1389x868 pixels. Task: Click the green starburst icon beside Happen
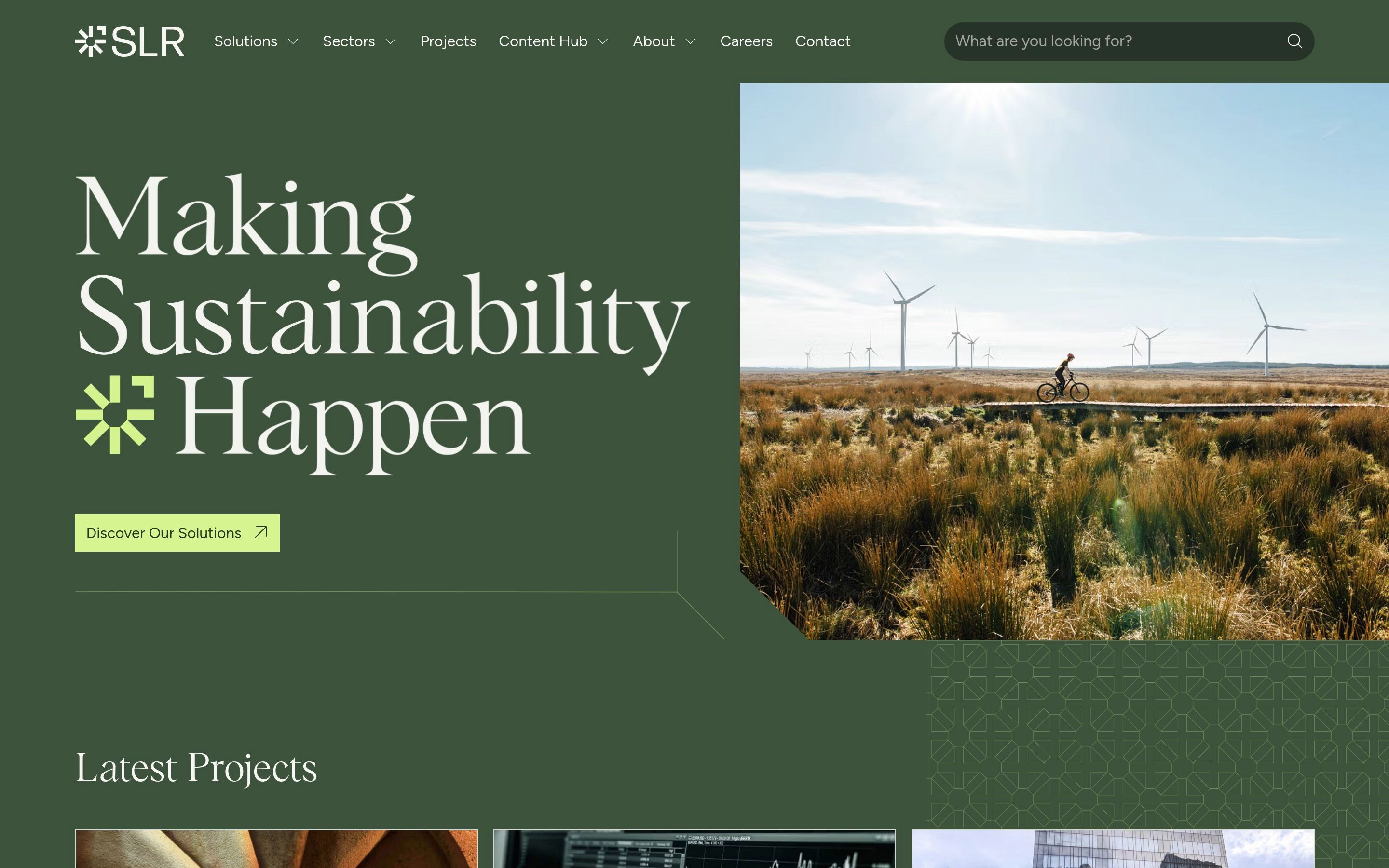coord(115,415)
